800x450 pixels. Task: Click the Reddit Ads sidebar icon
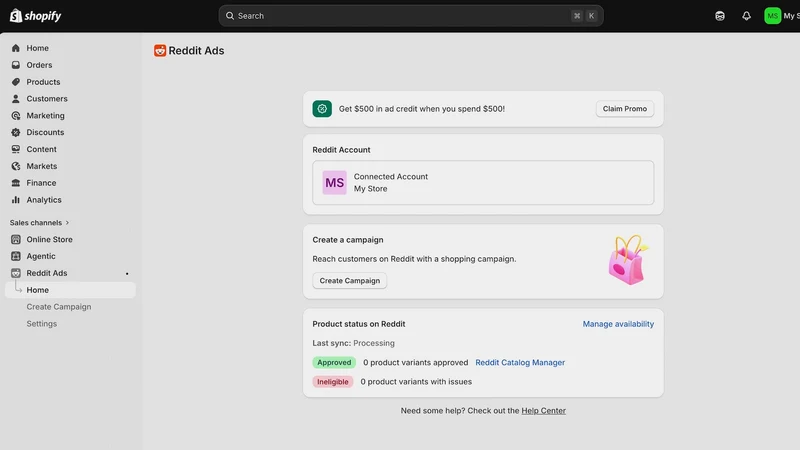[16, 273]
